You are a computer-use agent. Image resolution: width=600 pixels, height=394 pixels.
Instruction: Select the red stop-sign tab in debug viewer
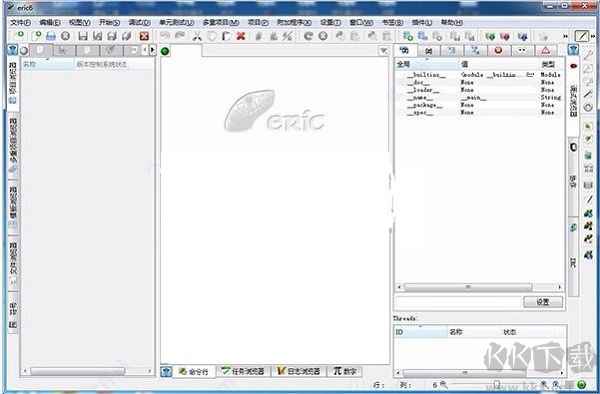point(498,50)
